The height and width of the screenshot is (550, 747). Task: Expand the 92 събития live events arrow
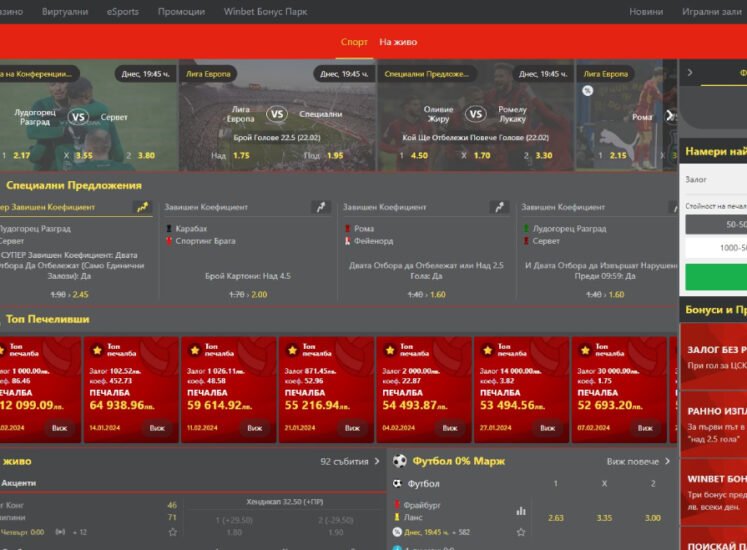376,462
